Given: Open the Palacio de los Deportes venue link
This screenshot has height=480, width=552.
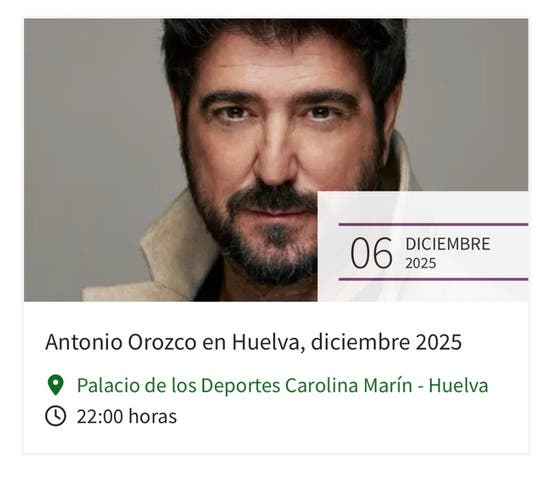Looking at the screenshot, I should click(x=282, y=385).
